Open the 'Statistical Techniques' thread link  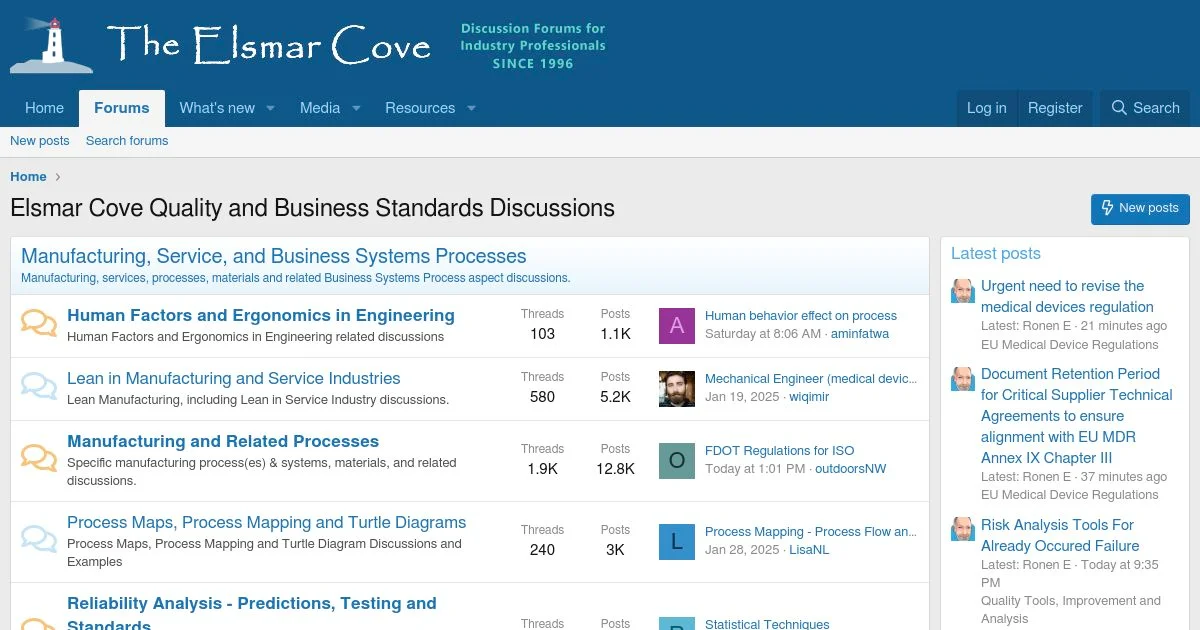pyautogui.click(x=767, y=624)
